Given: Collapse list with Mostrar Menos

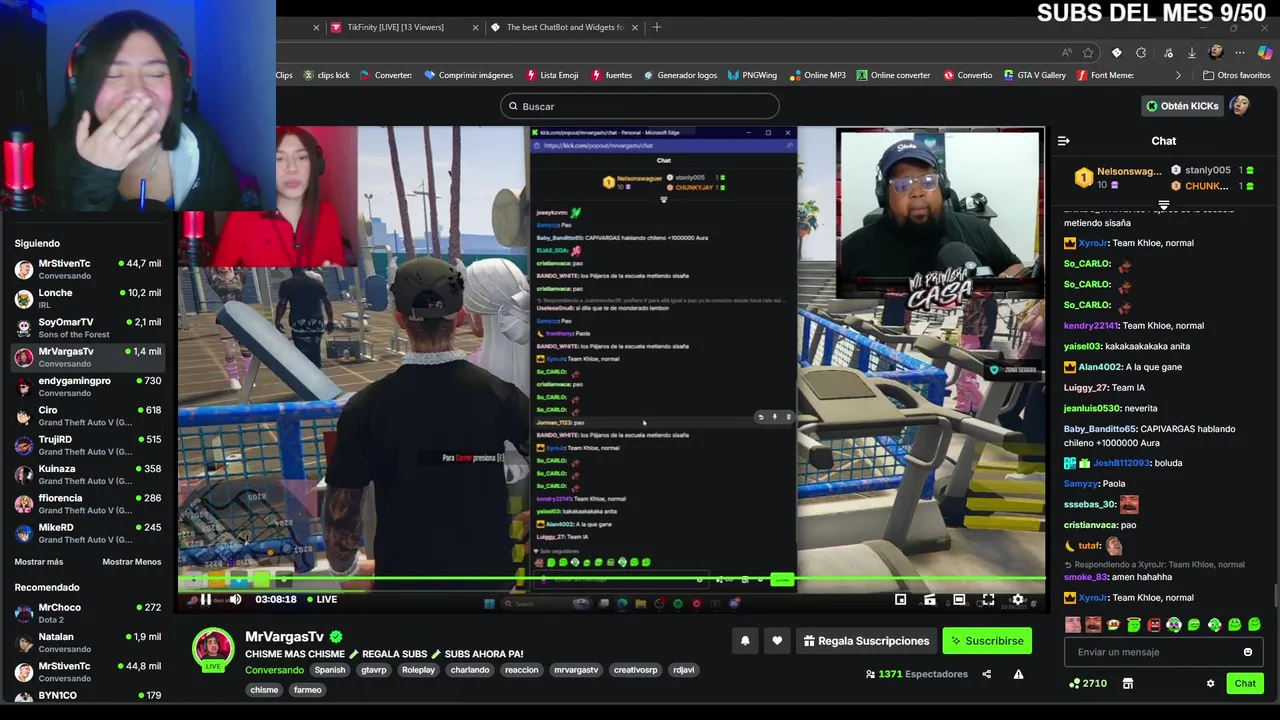Looking at the screenshot, I should tap(131, 562).
